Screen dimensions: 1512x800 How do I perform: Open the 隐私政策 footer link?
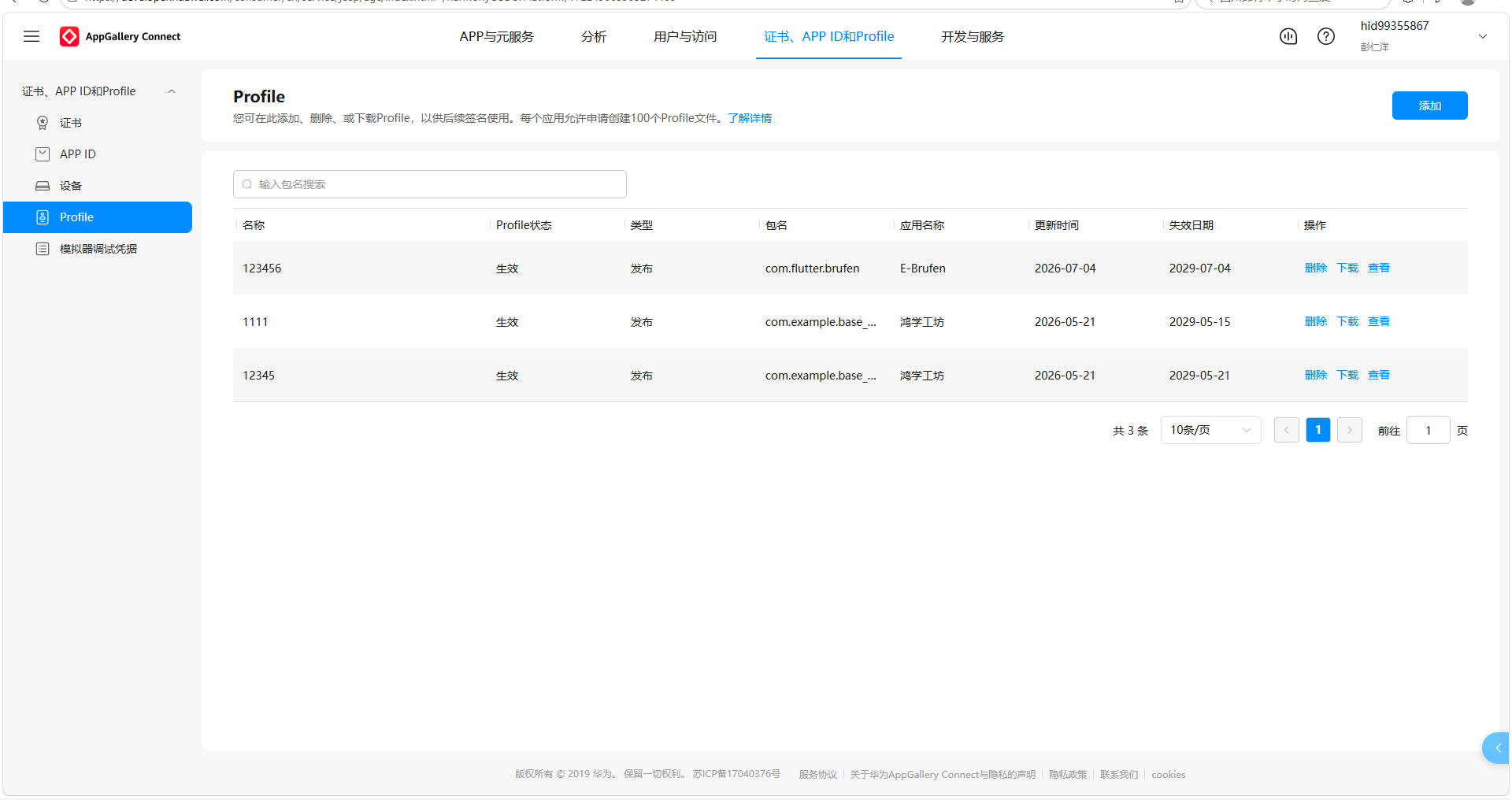click(x=1068, y=775)
